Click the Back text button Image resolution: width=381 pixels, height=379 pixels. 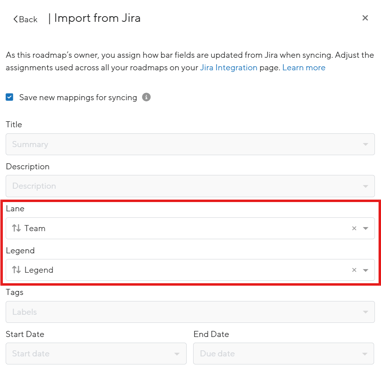pos(28,19)
